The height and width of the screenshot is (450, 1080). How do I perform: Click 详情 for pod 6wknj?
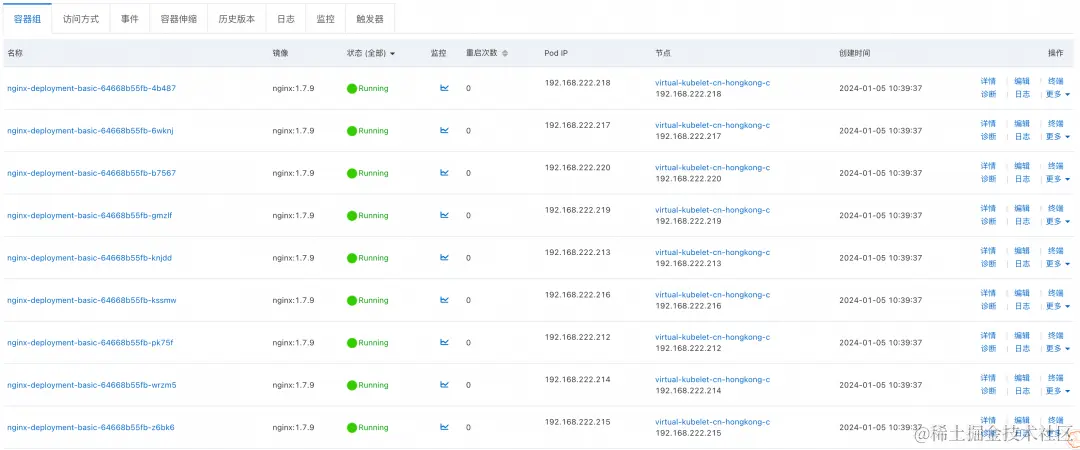coord(988,123)
